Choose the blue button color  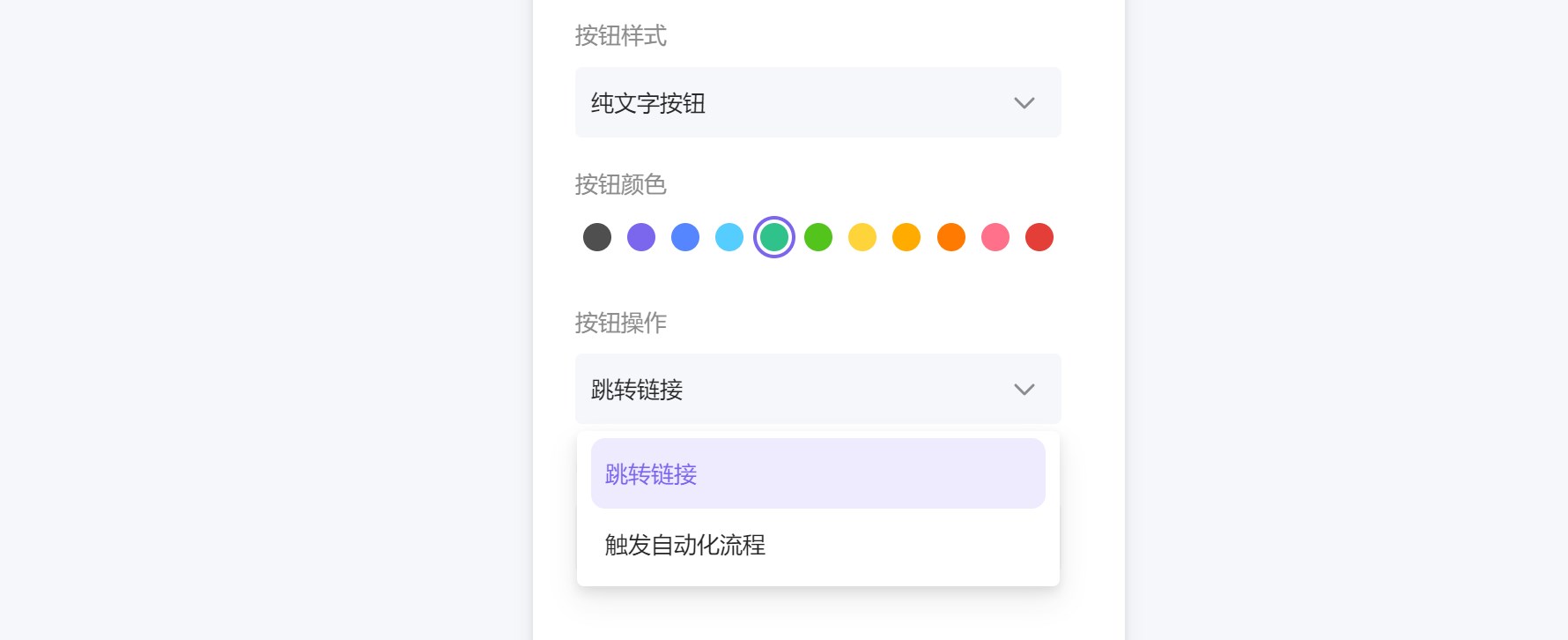pos(685,237)
